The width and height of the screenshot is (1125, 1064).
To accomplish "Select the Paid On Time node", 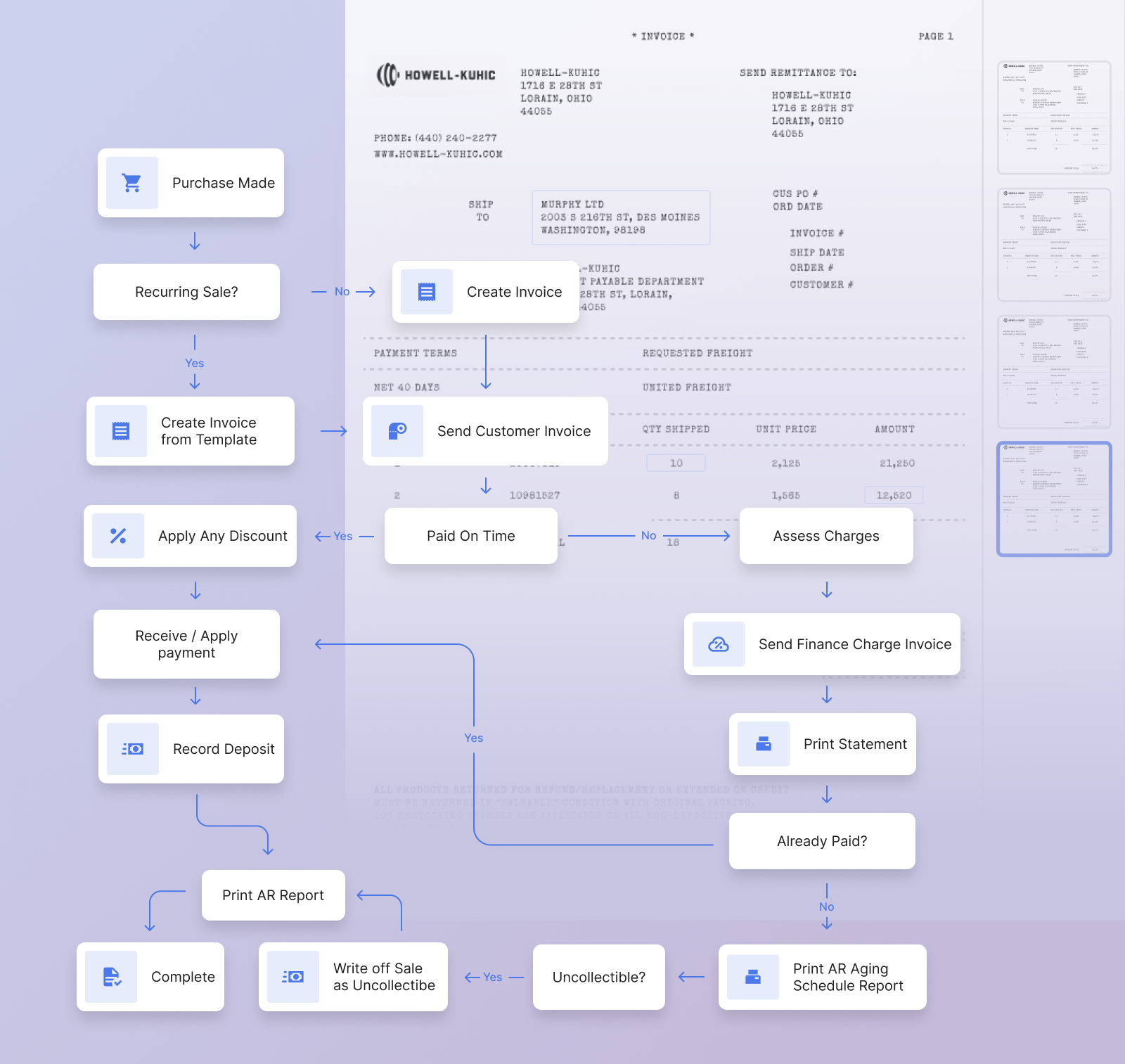I will 470,536.
